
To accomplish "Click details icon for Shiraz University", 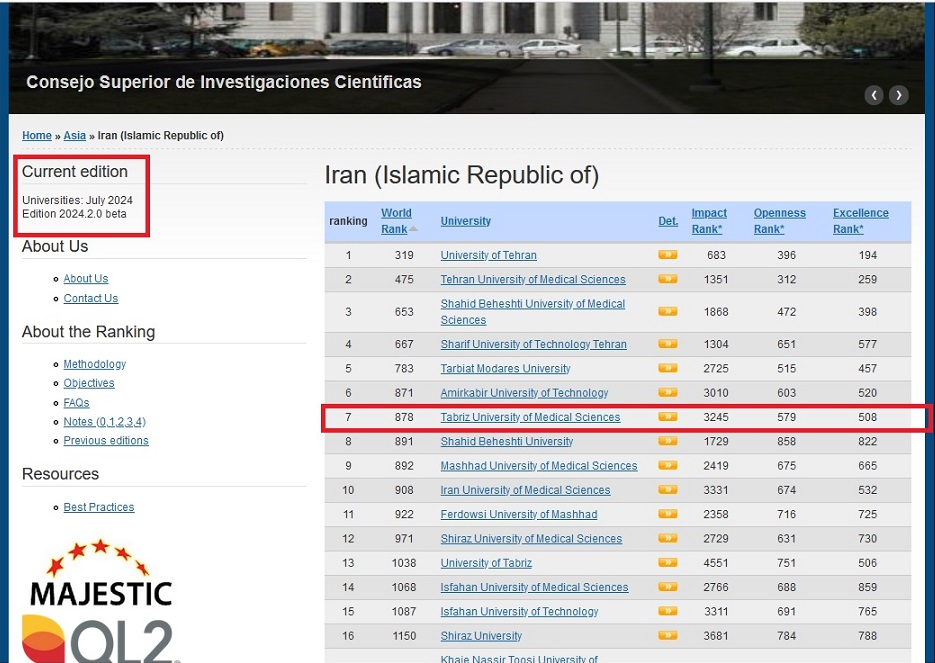I will (667, 635).
